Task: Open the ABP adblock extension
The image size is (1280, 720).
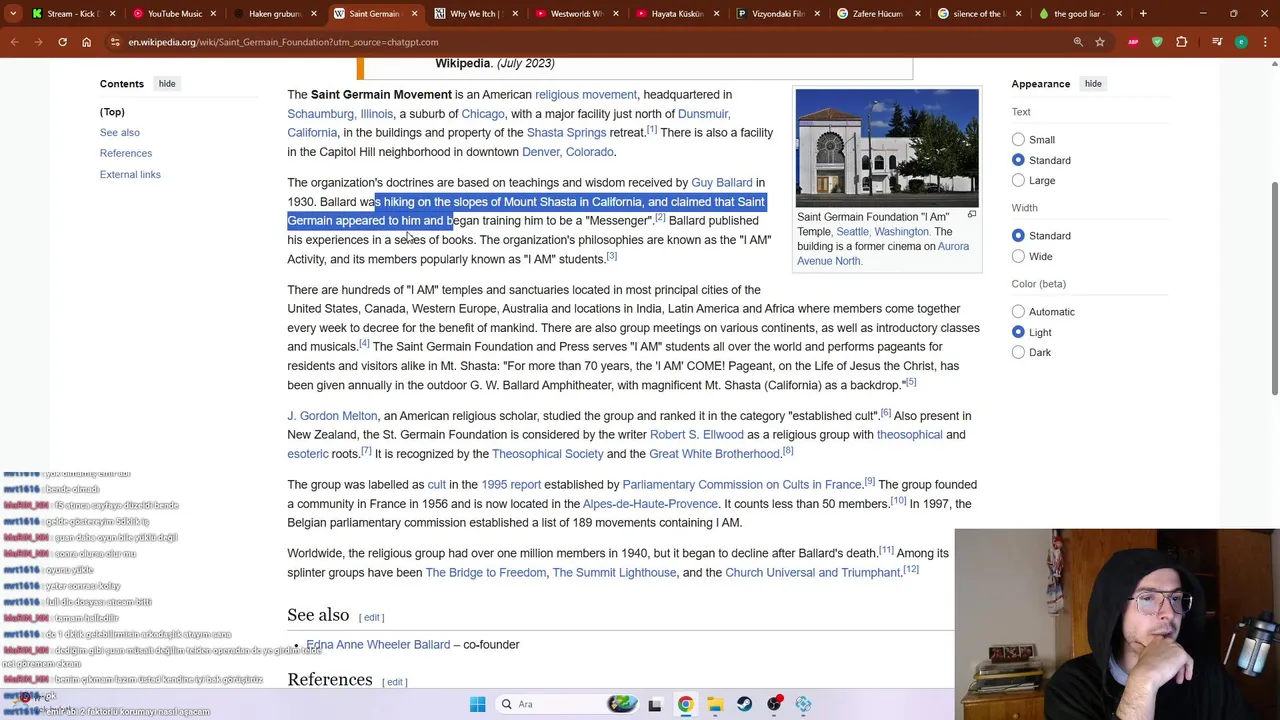Action: pyautogui.click(x=1133, y=42)
